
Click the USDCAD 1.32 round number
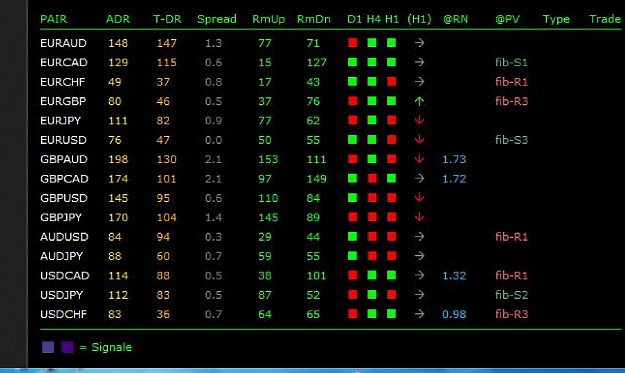(x=454, y=276)
